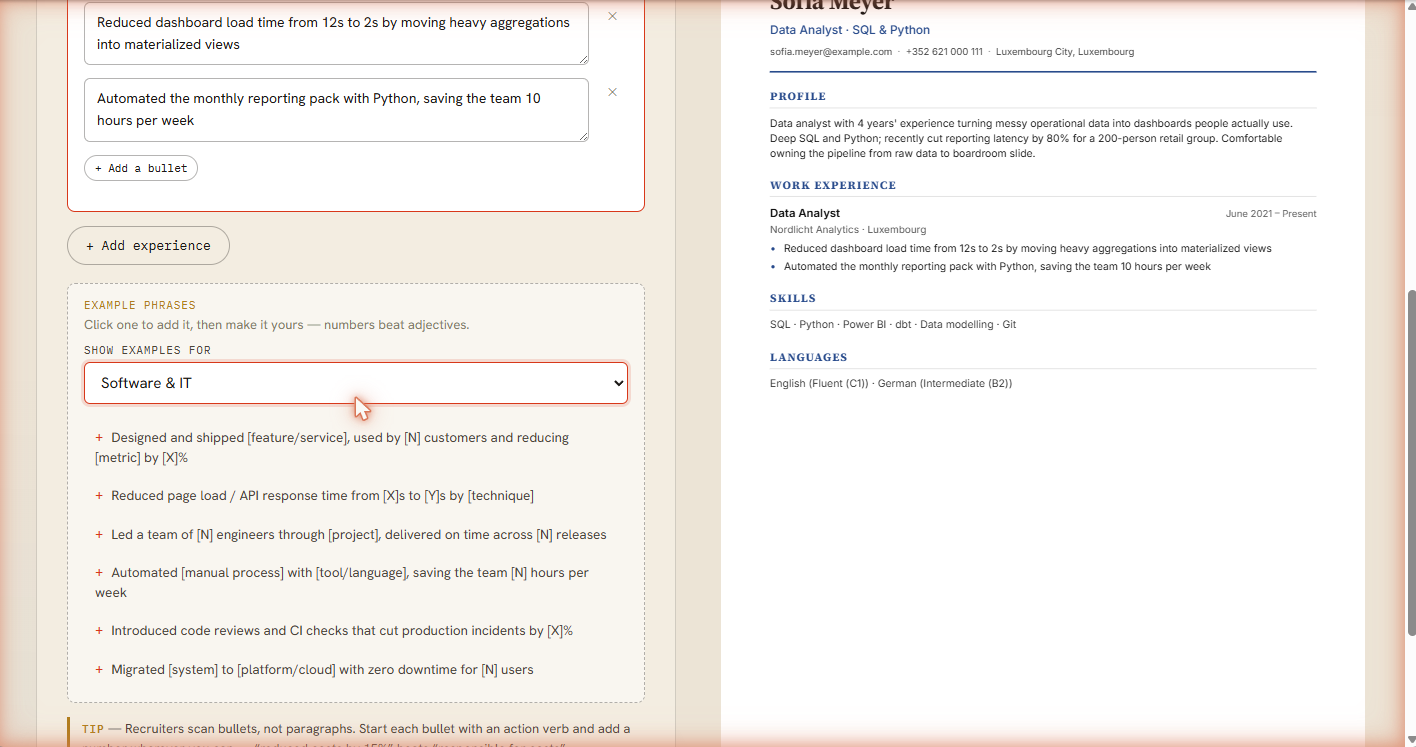The height and width of the screenshot is (747, 1416).
Task: Remove the dashboard load time bullet
Action: [613, 16]
